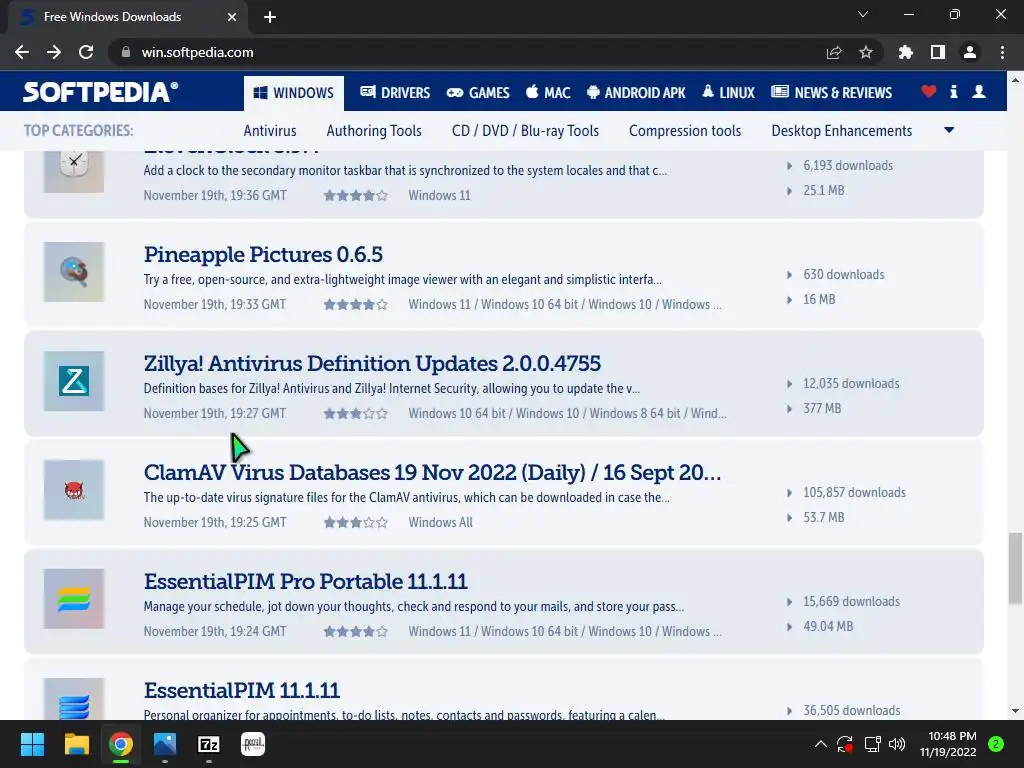Open the Windows section tab
1024x768 pixels.
tap(294, 93)
